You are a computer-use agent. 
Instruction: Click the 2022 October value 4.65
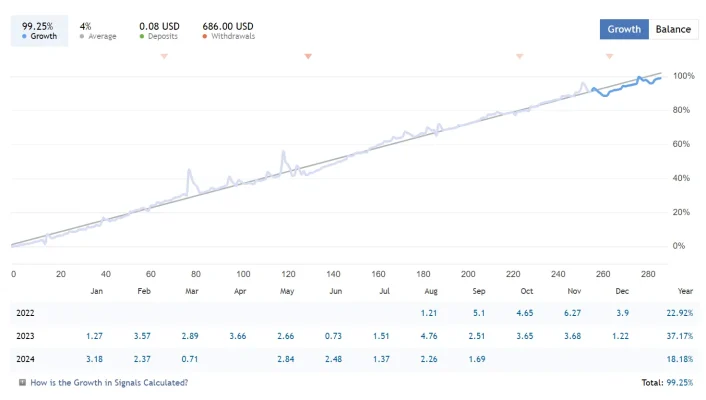click(x=525, y=313)
